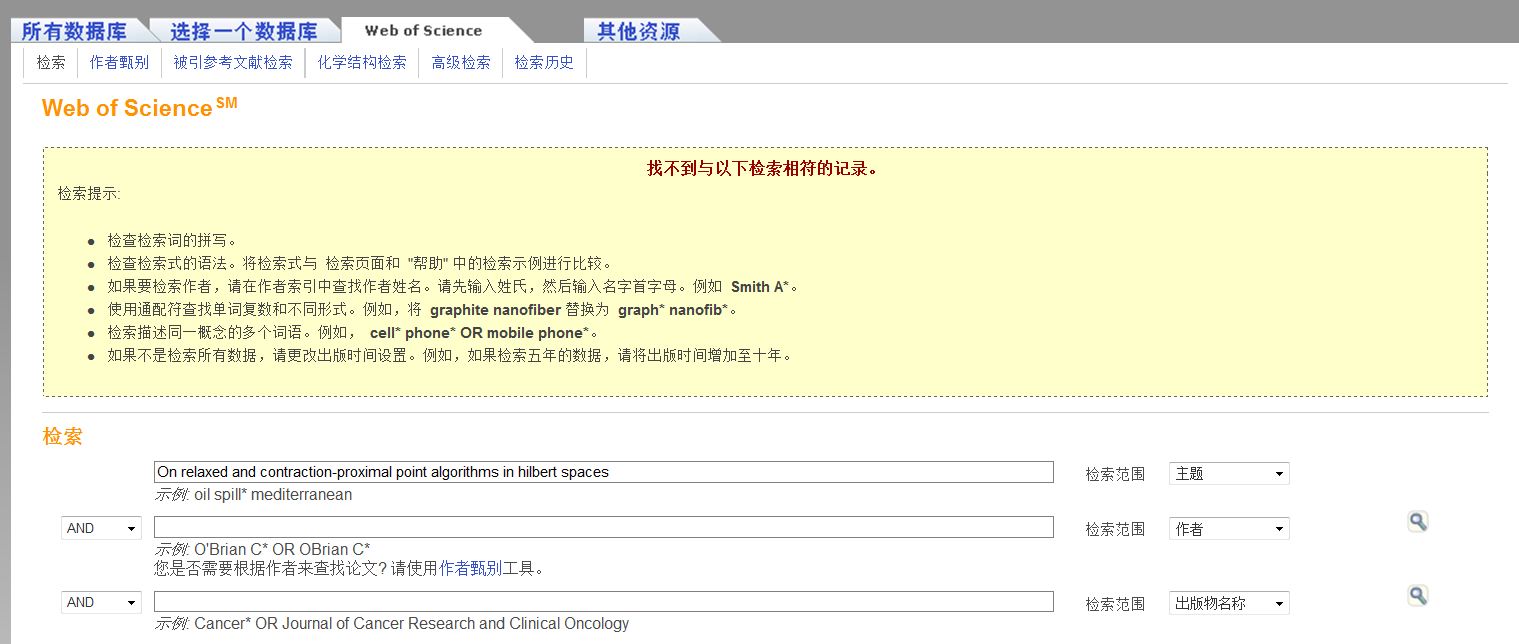Switch to the 选择一个数据库 tab
The image size is (1519, 644).
click(243, 31)
